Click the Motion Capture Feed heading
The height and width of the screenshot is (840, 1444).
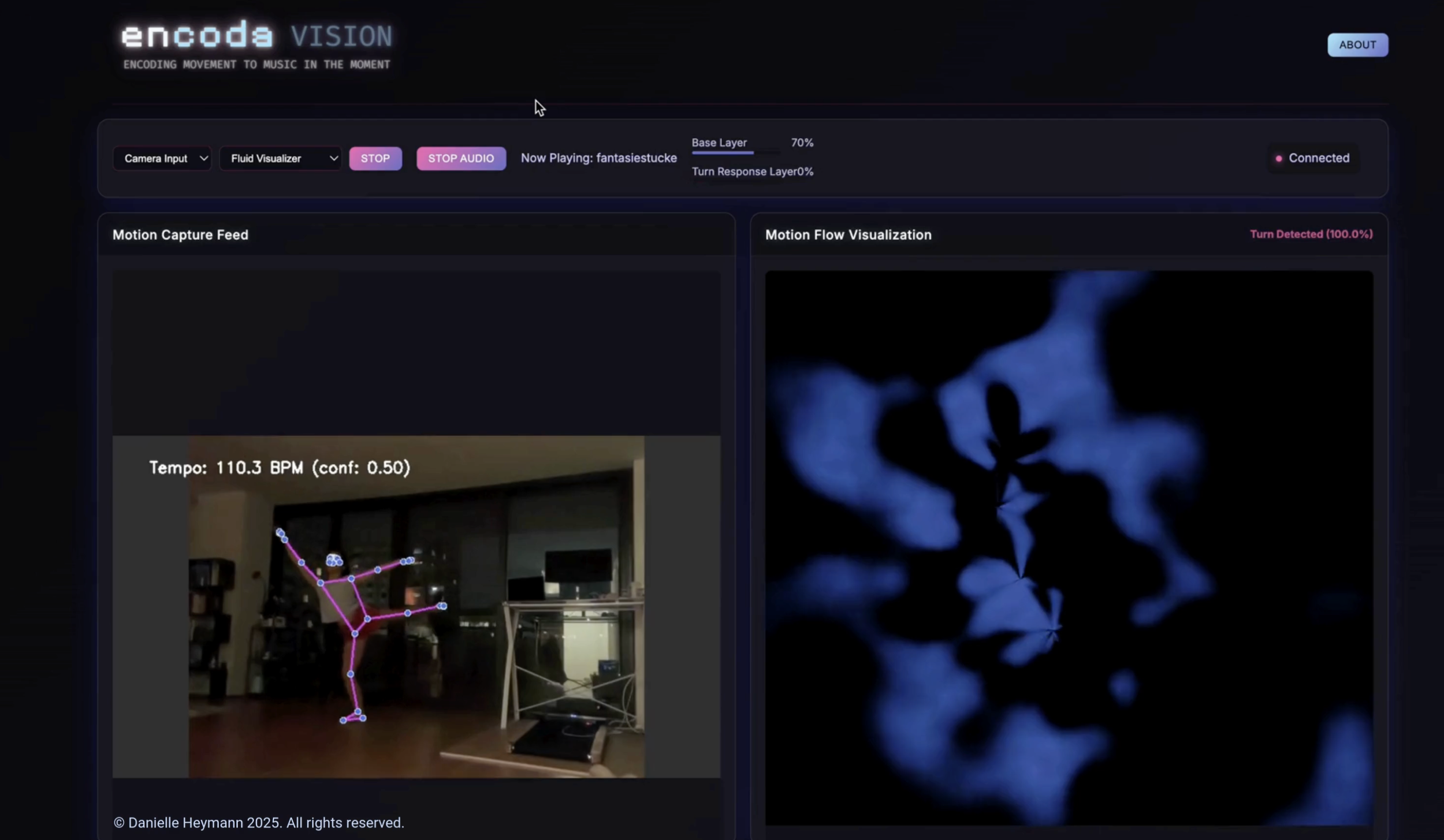point(180,235)
